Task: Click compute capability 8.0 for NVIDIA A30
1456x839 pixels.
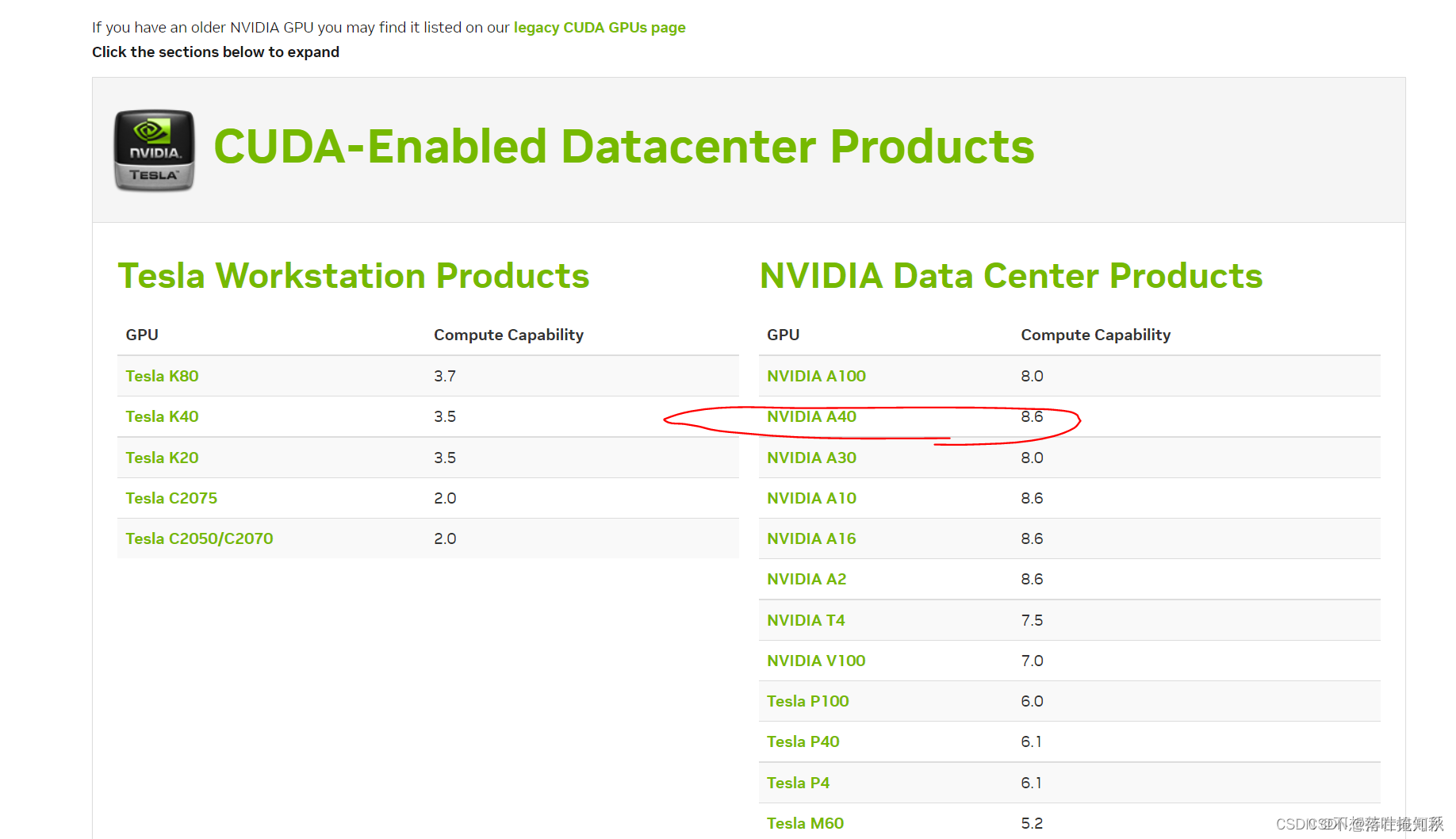Action: click(x=1032, y=458)
